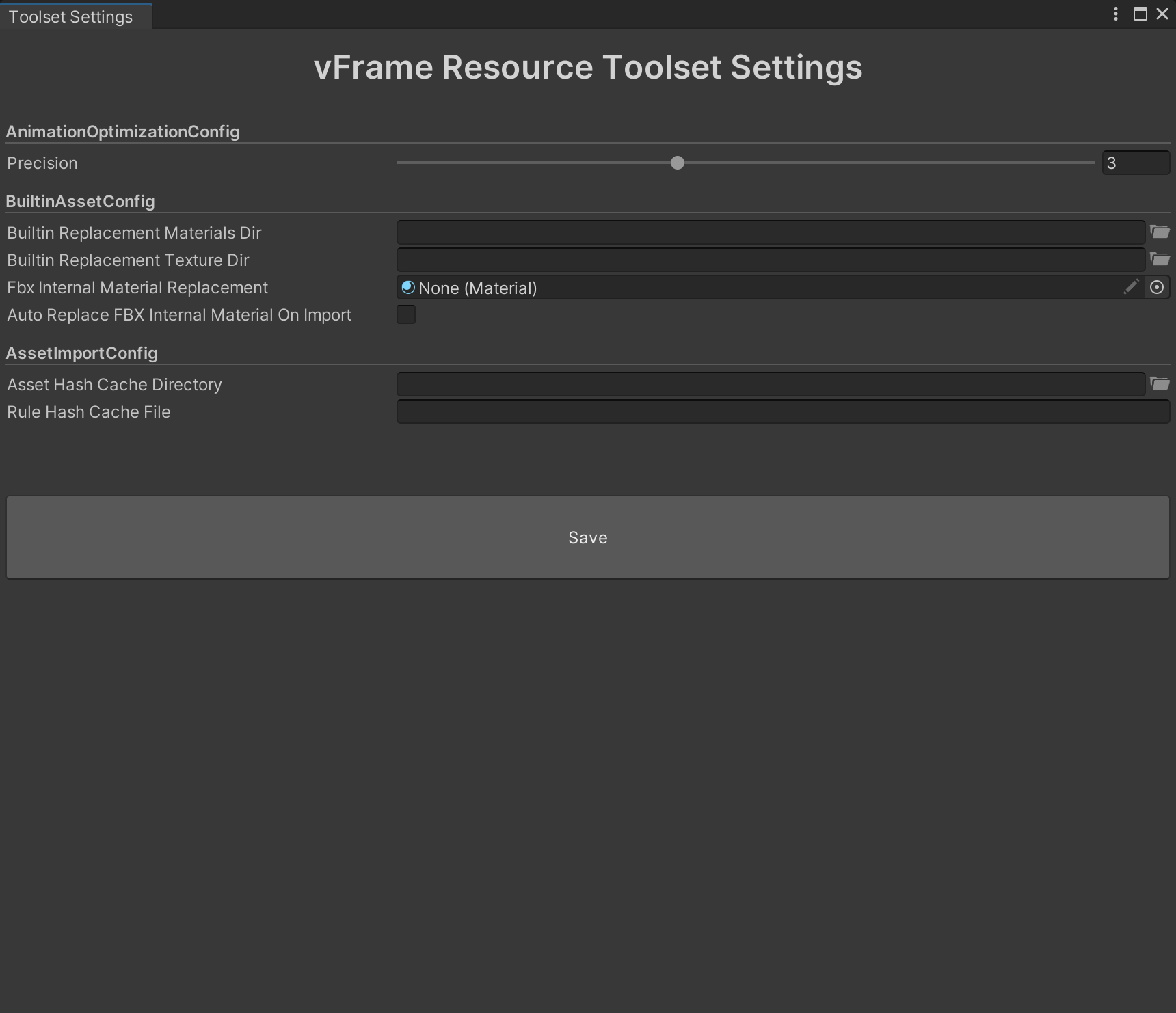The height and width of the screenshot is (1013, 1176).
Task: Browse folder for Builtin Replacement Texture Dir
Action: tap(1160, 260)
